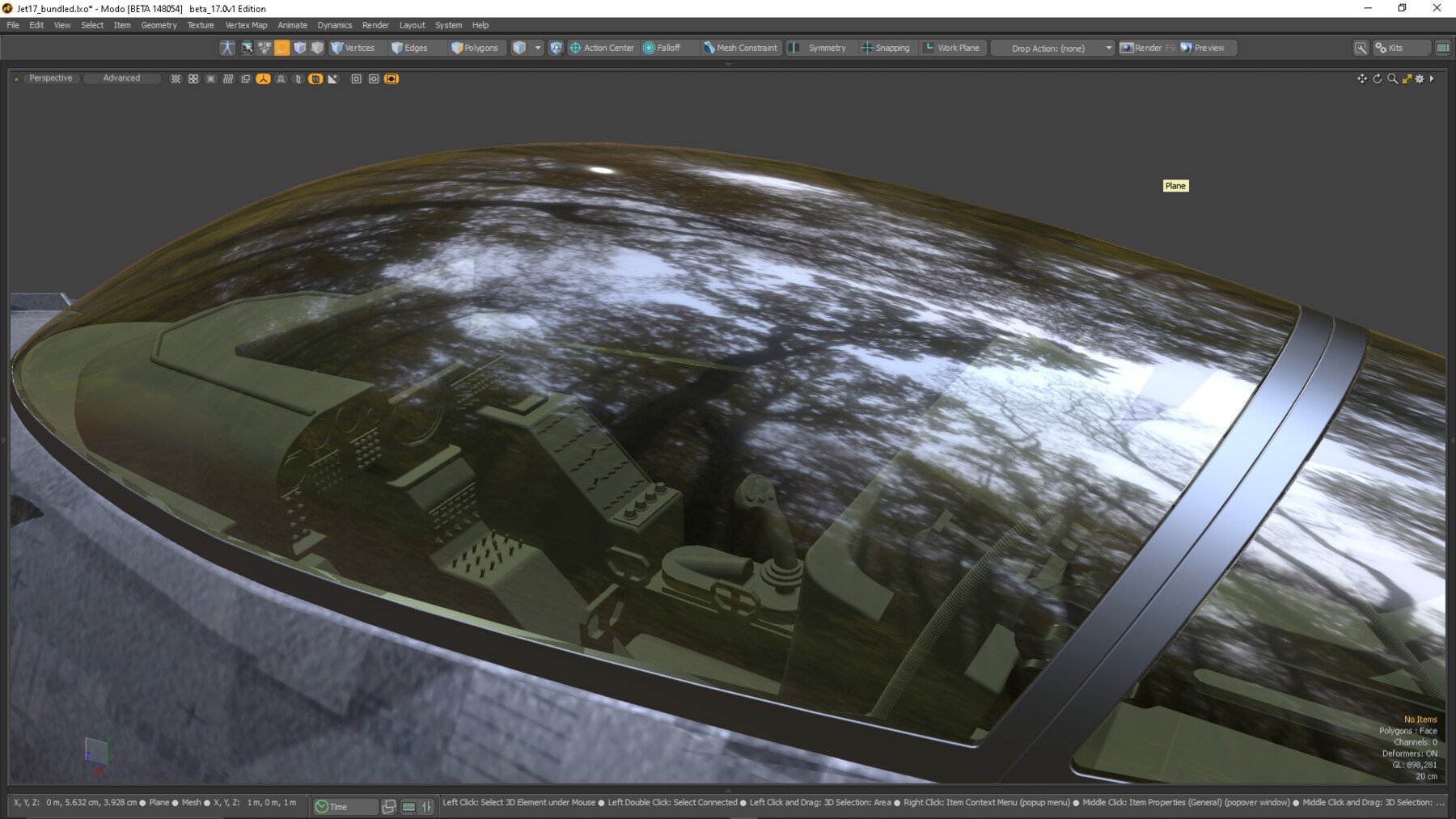
Task: Click the animate figure icon in the toolbar
Action: (227, 48)
